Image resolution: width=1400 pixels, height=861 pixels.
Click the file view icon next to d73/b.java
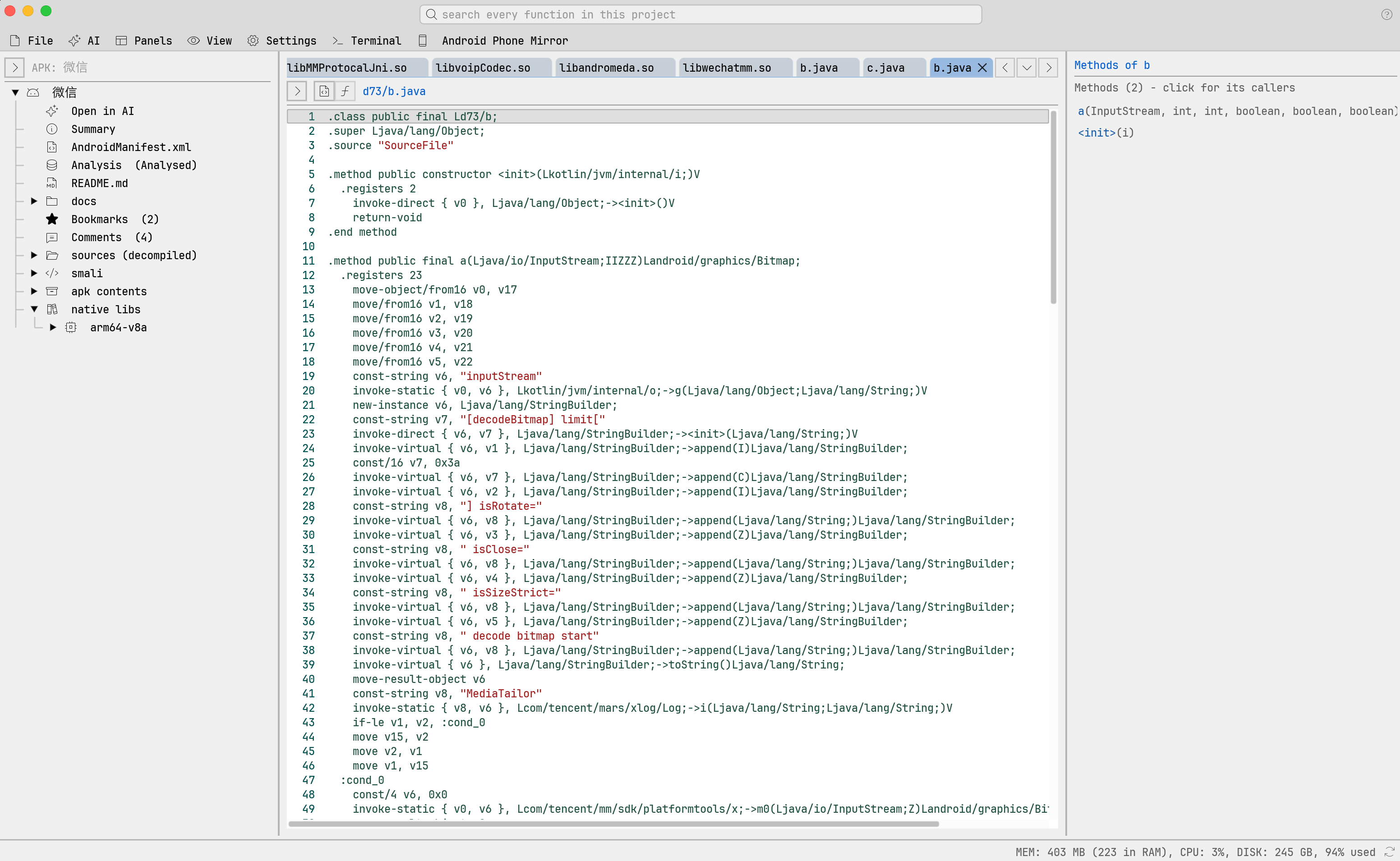(324, 91)
